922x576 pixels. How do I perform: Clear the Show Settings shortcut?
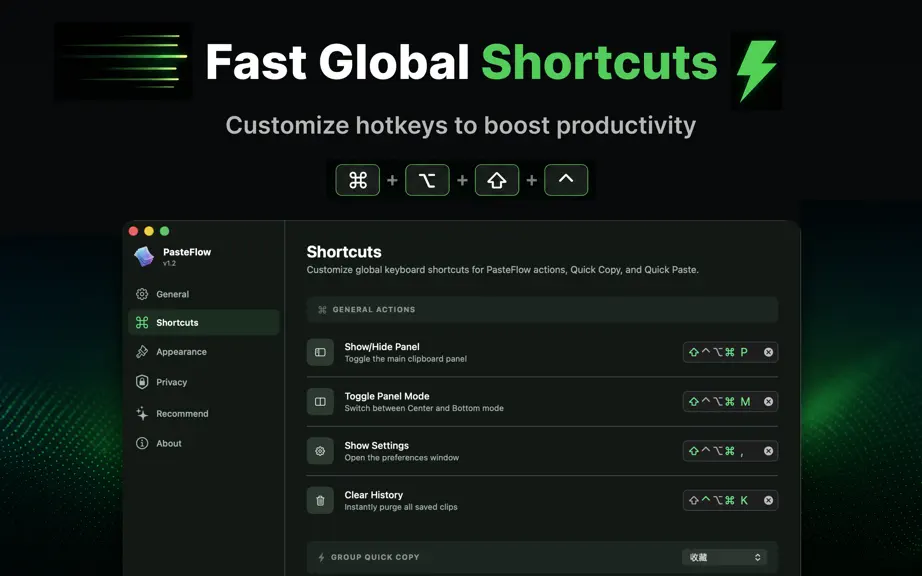[x=768, y=451]
